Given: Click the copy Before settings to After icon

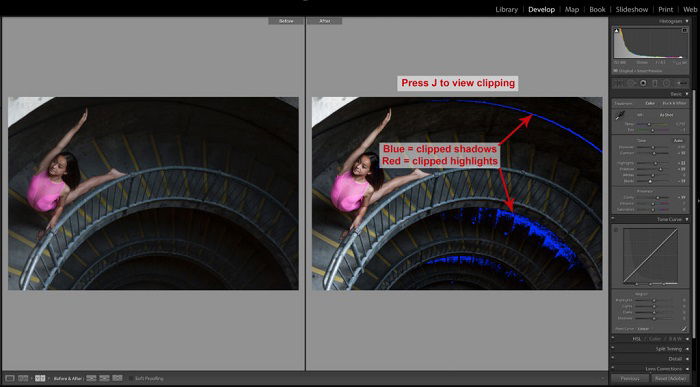Looking at the screenshot, I should point(91,378).
